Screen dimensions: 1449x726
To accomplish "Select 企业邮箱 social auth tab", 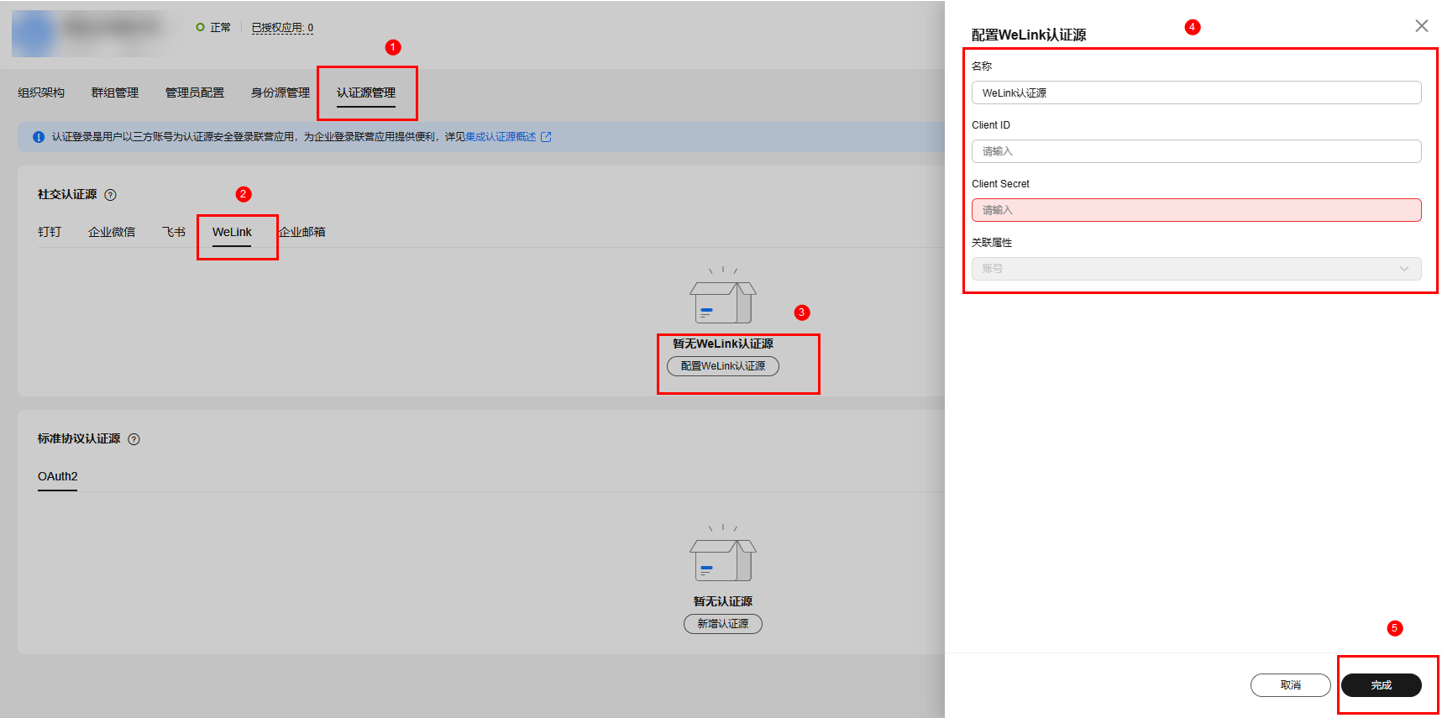I will 302,232.
